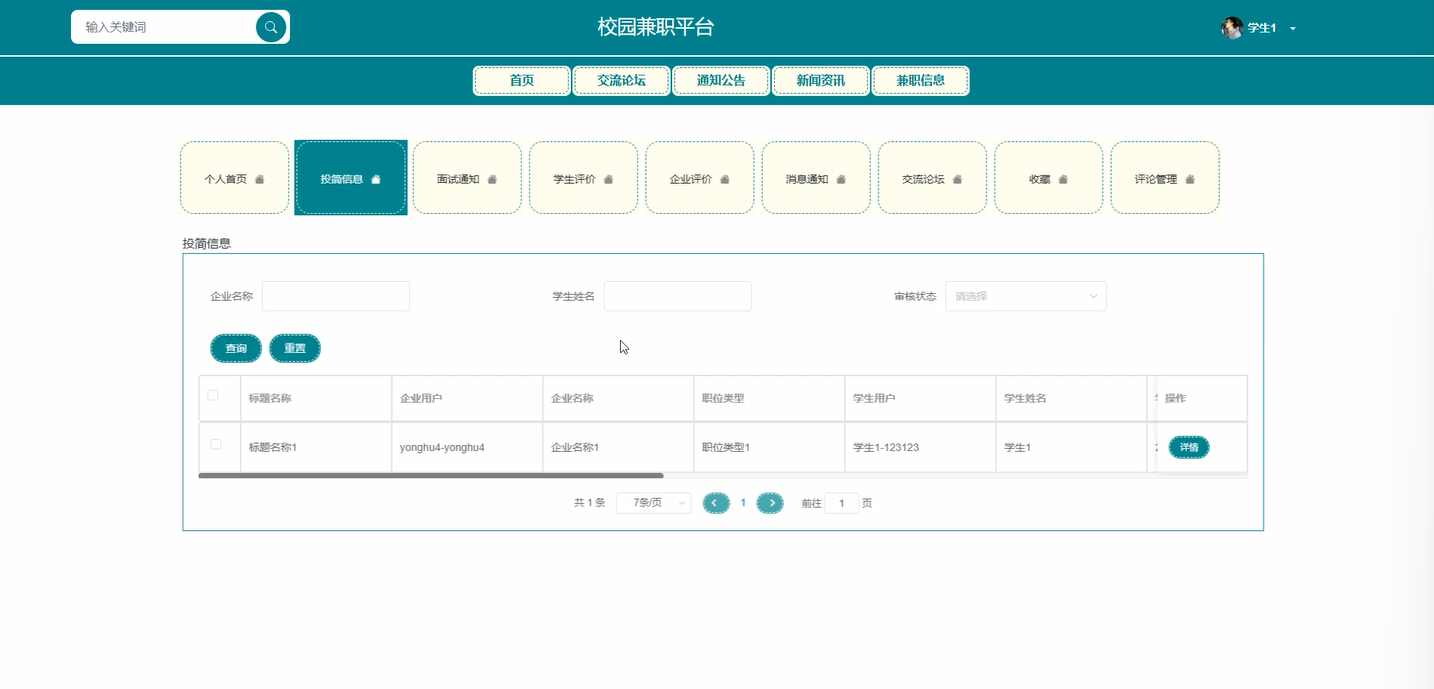
Task: Click the search magnifier icon
Action: pos(270,27)
